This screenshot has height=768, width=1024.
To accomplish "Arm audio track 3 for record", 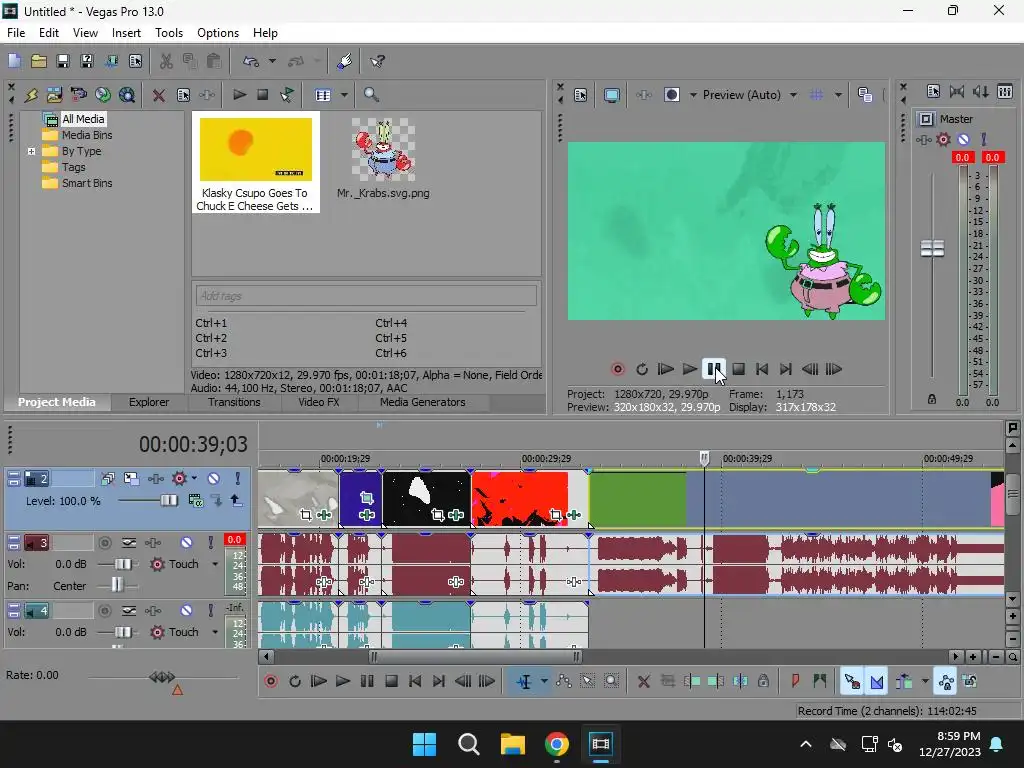I will tap(104, 543).
